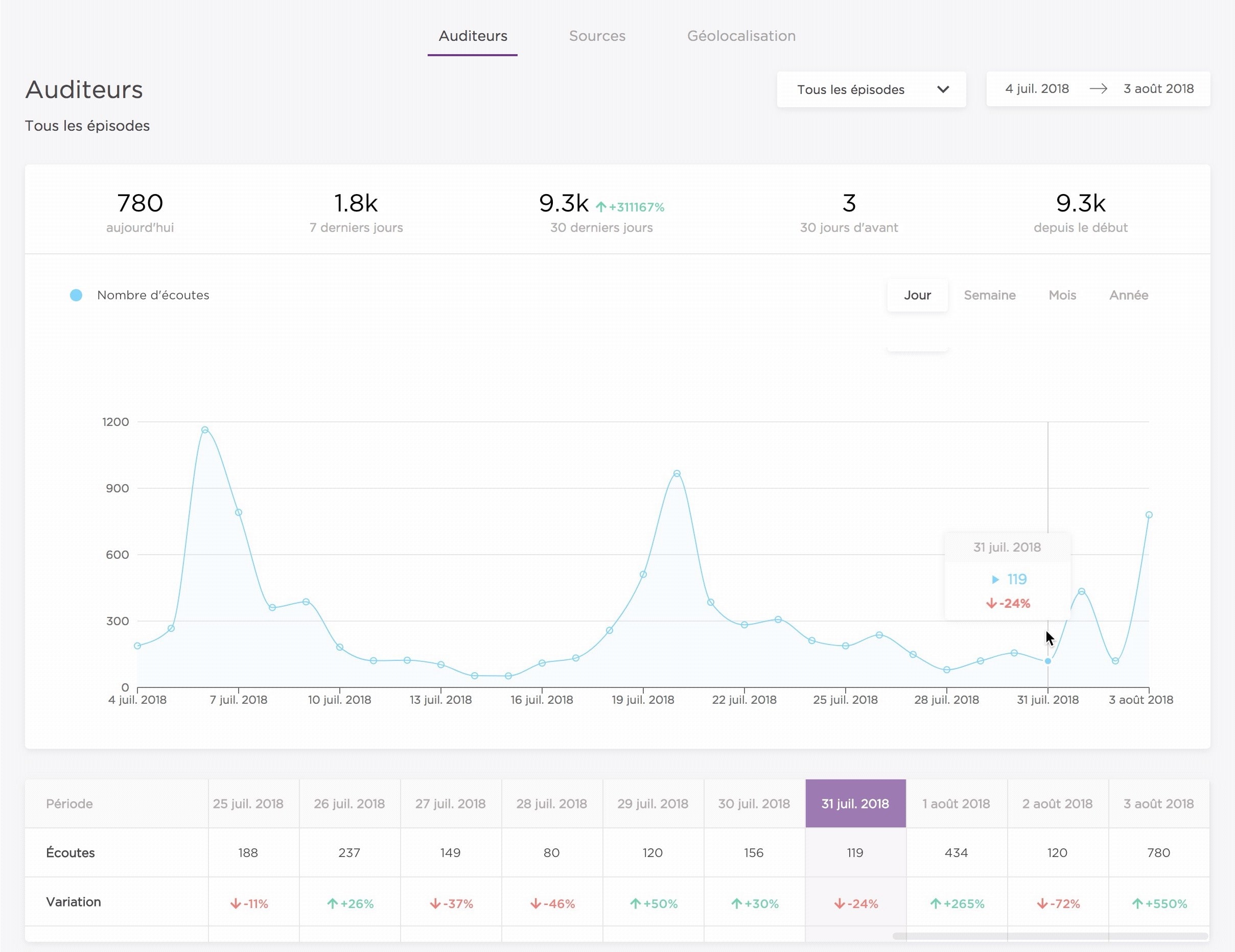
Task: Select the 28 juil. 2018 column header
Action: point(552,803)
